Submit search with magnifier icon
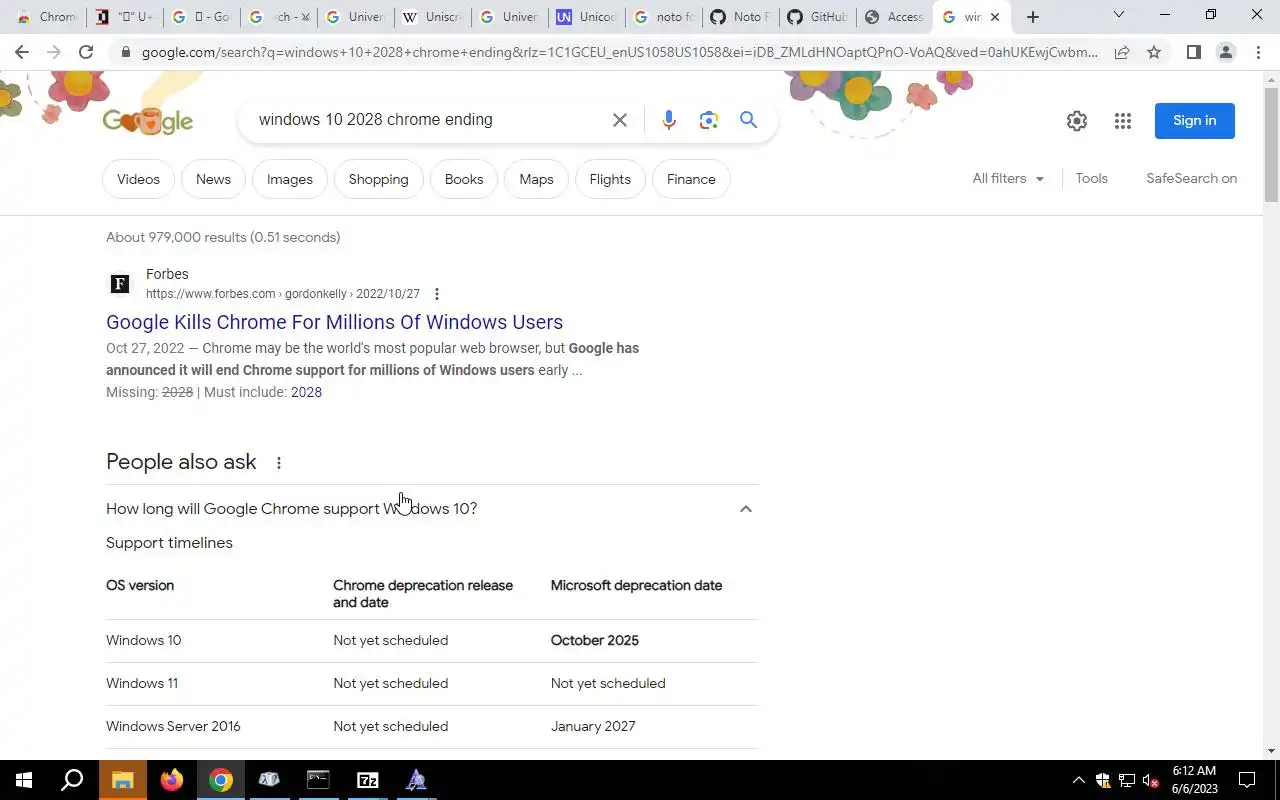Viewport: 1280px width, 800px height. (748, 120)
